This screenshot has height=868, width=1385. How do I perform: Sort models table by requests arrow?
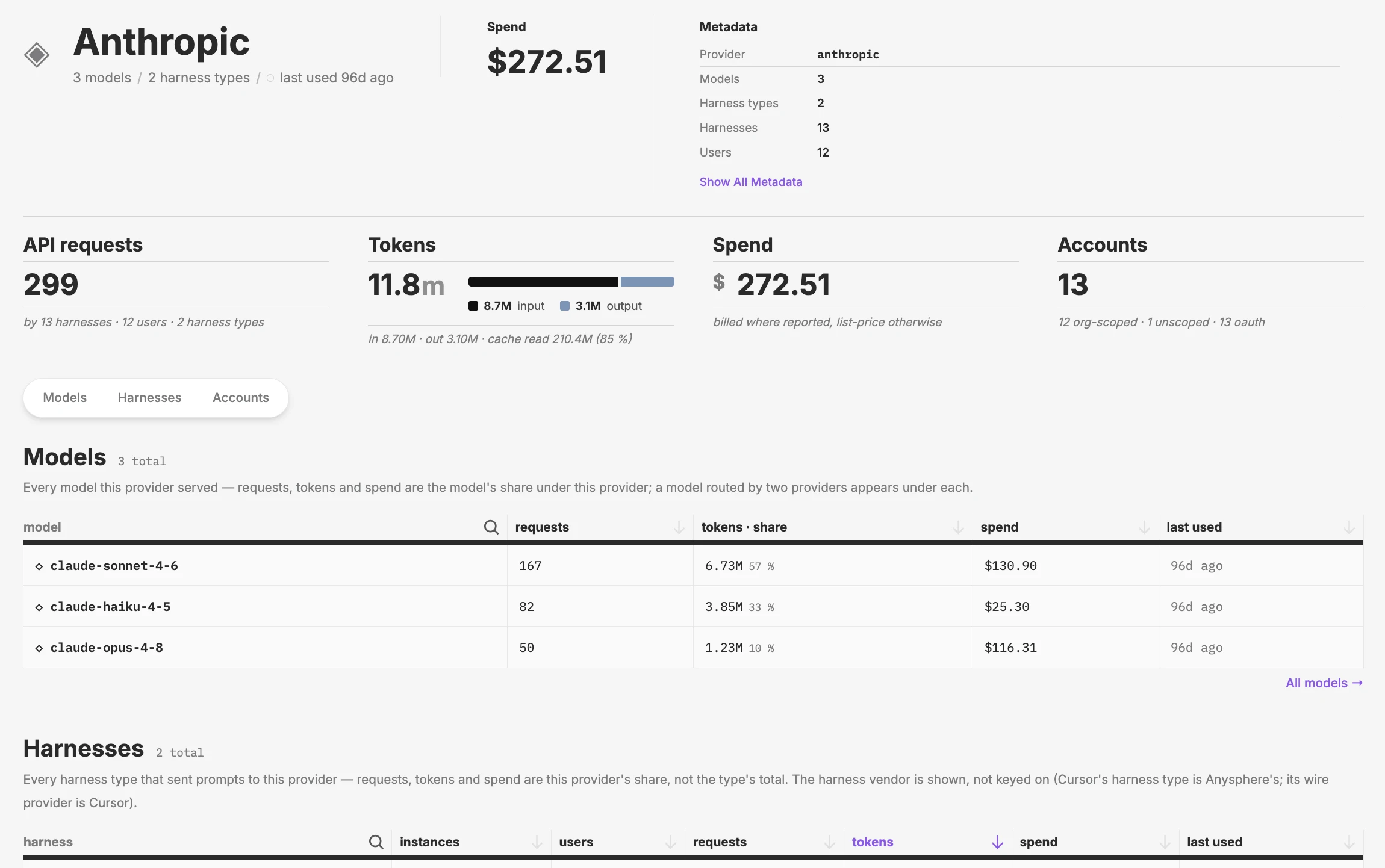[x=679, y=527]
